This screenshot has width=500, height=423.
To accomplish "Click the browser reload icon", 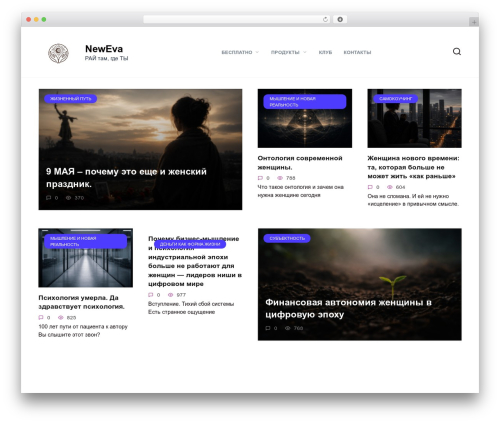I will coord(325,20).
